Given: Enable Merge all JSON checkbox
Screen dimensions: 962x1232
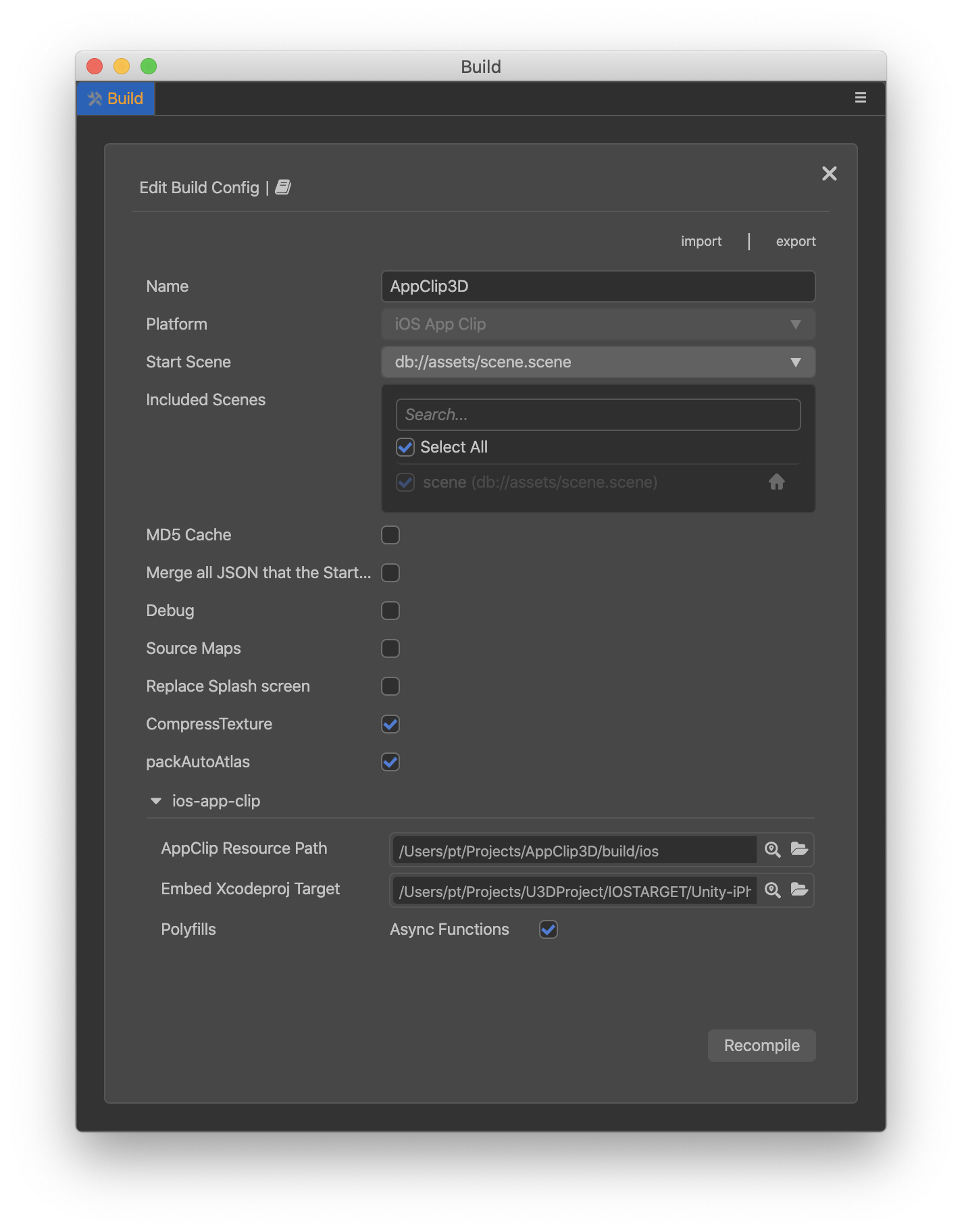Looking at the screenshot, I should (390, 573).
